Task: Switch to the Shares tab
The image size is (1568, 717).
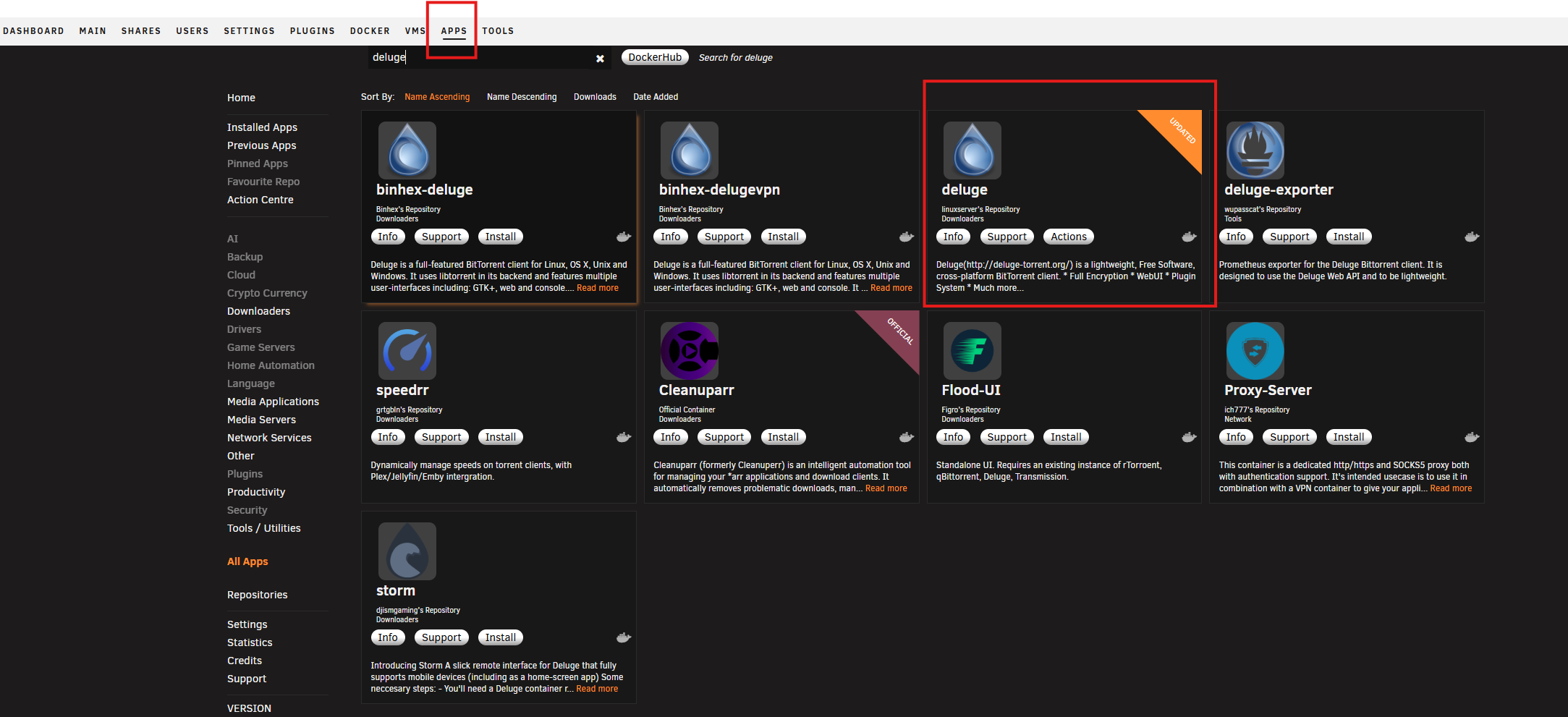Action: [x=141, y=31]
